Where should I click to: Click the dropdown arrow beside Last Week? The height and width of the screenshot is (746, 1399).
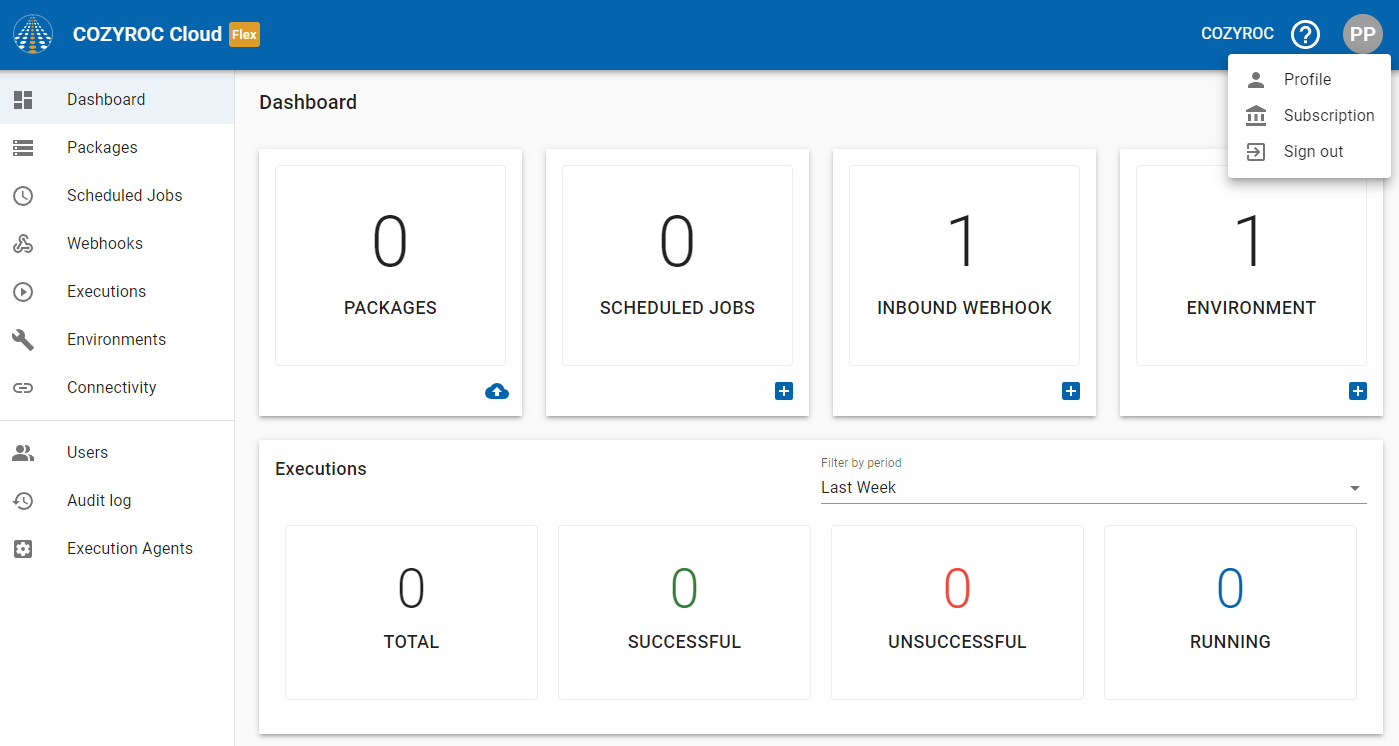pos(1355,488)
